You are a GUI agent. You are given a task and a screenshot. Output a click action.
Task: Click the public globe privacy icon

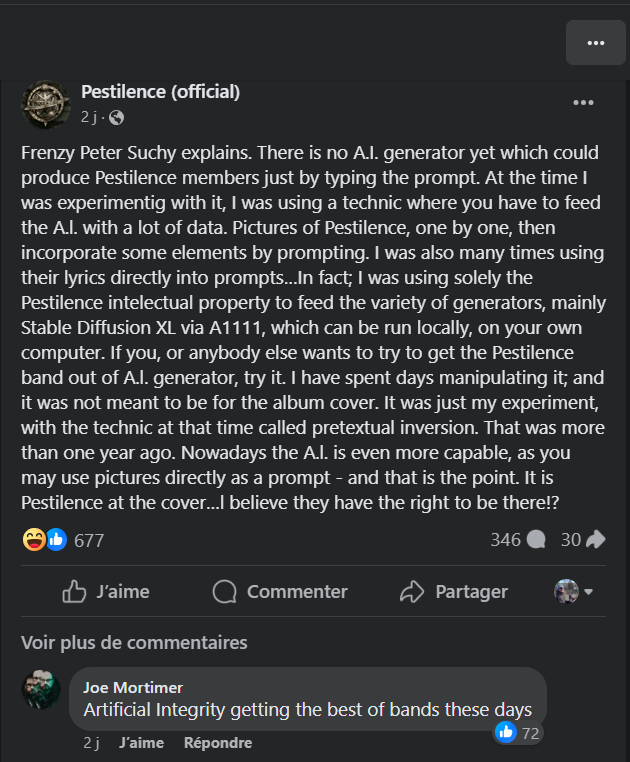[116, 118]
